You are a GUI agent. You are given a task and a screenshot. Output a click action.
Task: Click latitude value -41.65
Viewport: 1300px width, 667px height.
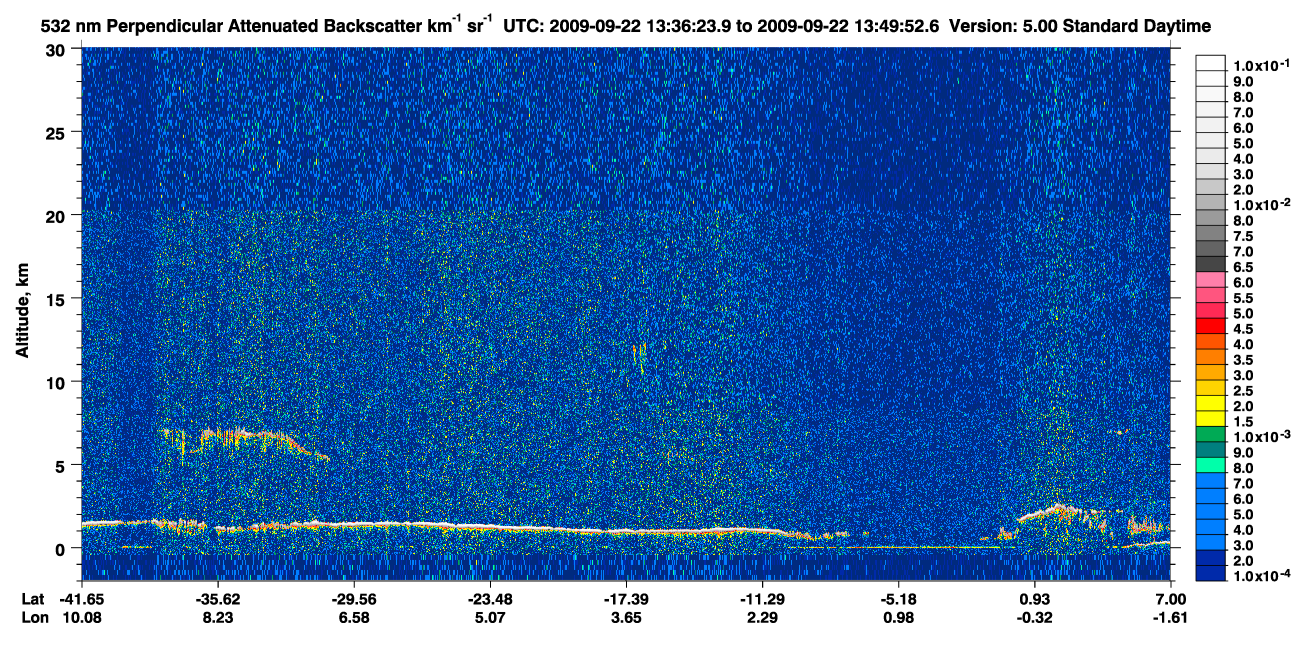(x=82, y=599)
